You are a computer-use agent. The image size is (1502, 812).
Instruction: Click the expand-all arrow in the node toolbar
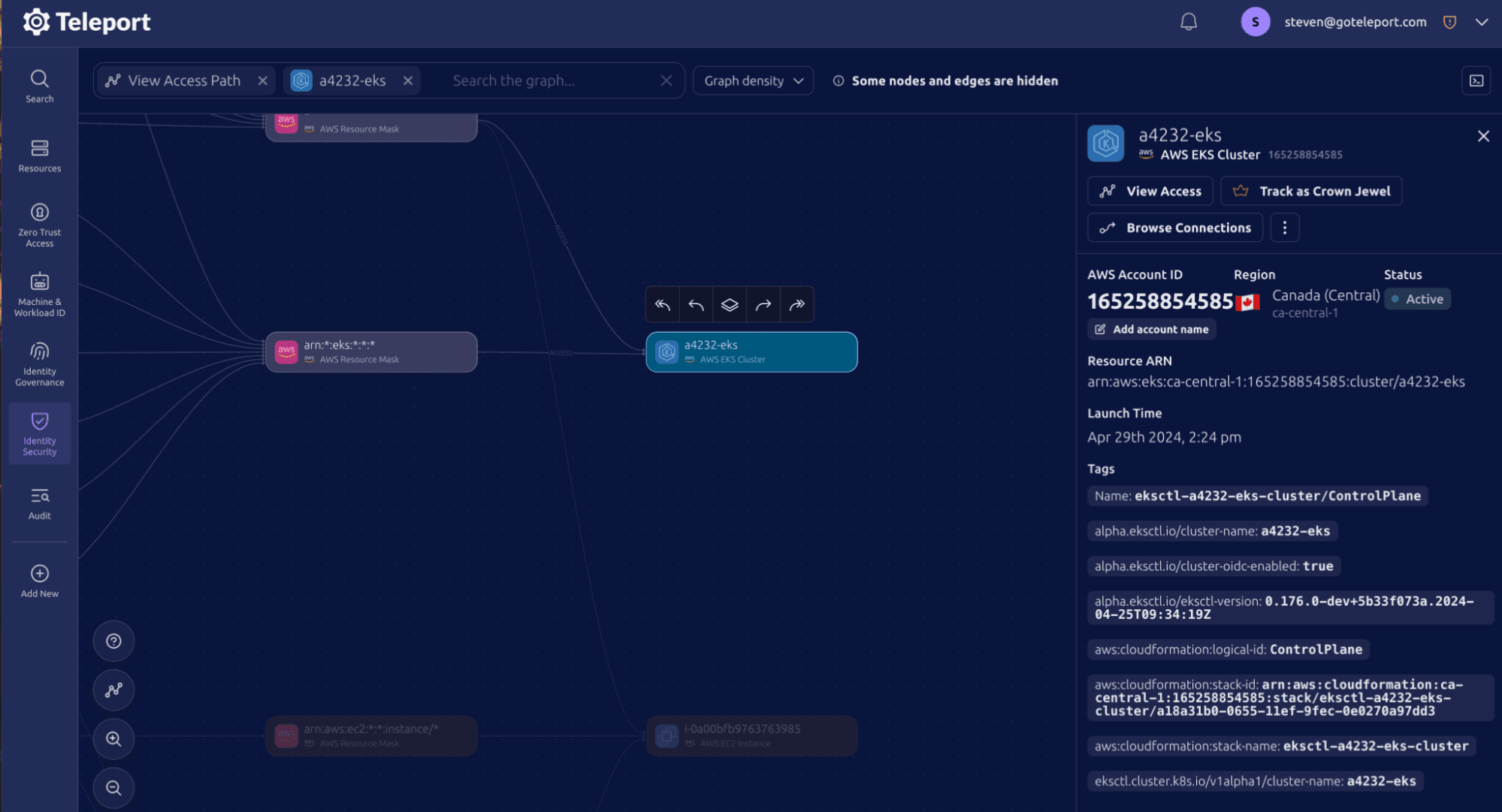(796, 304)
